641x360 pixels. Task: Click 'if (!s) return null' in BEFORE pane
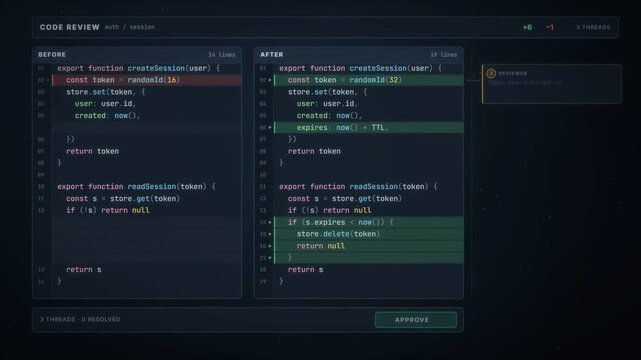click(108, 210)
